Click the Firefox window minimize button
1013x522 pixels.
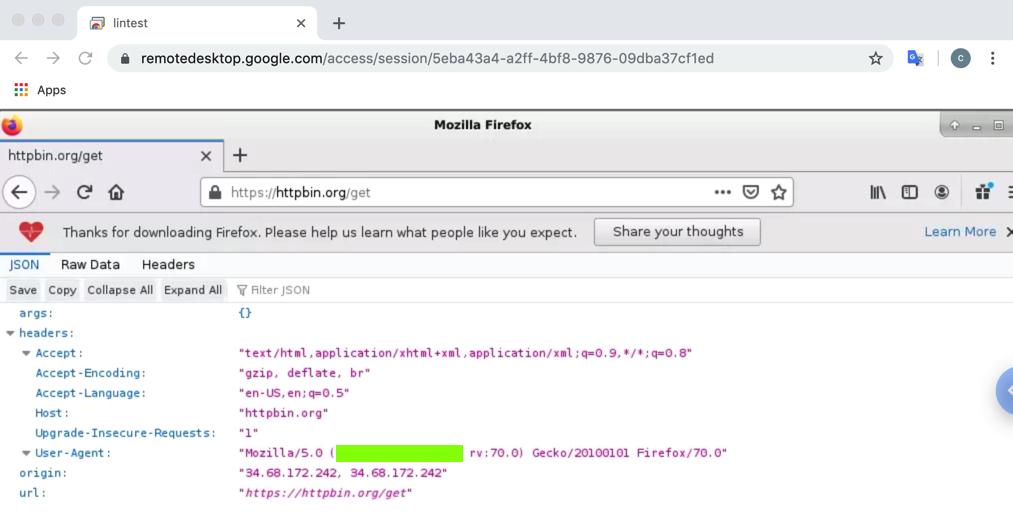977,126
